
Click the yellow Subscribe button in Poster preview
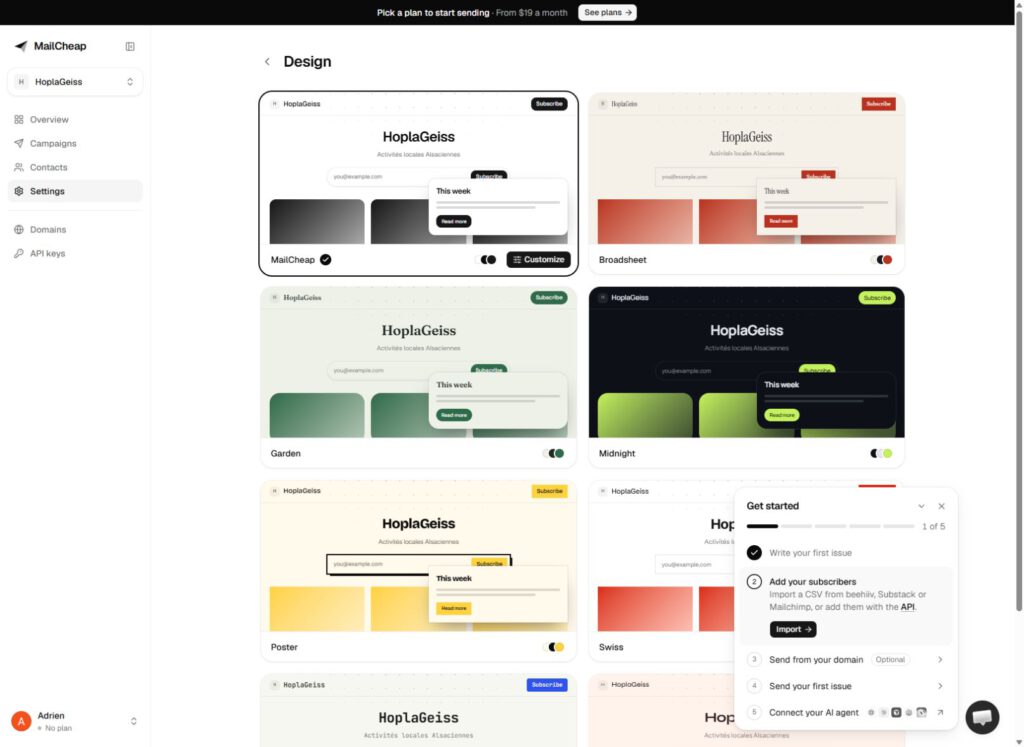[549, 491]
